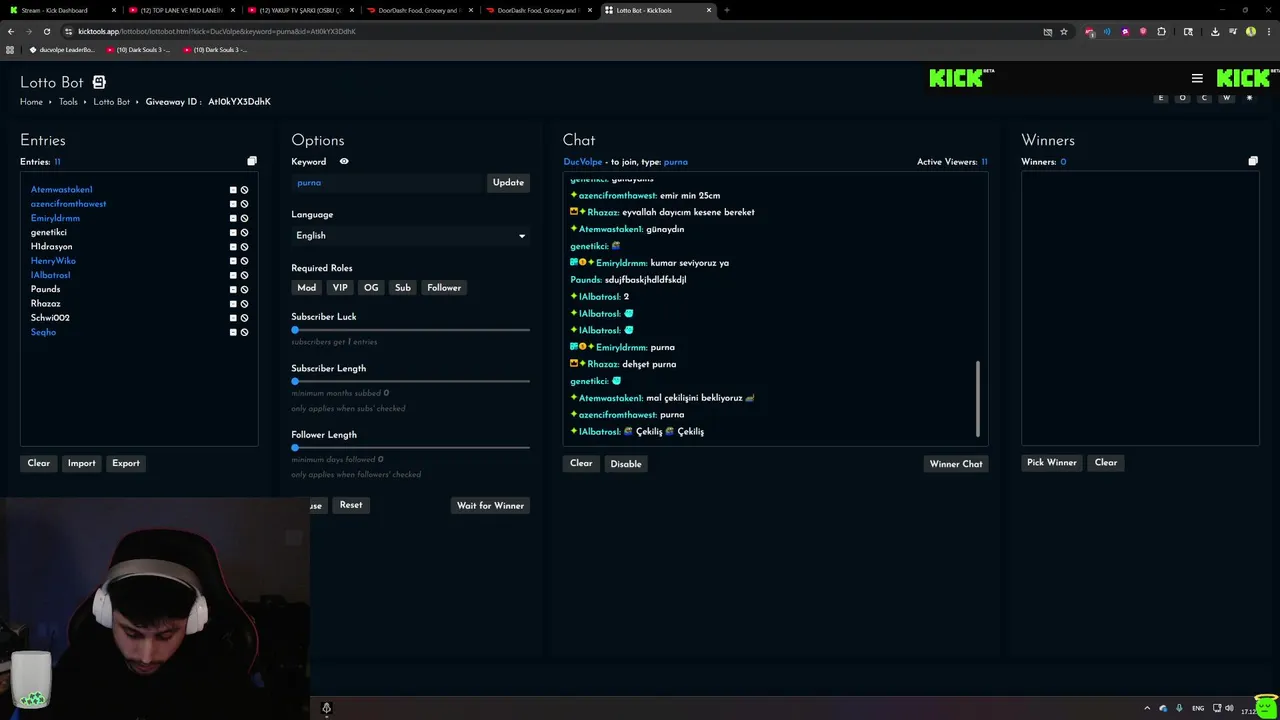
Task: Toggle the VIP required role
Action: pyautogui.click(x=340, y=288)
